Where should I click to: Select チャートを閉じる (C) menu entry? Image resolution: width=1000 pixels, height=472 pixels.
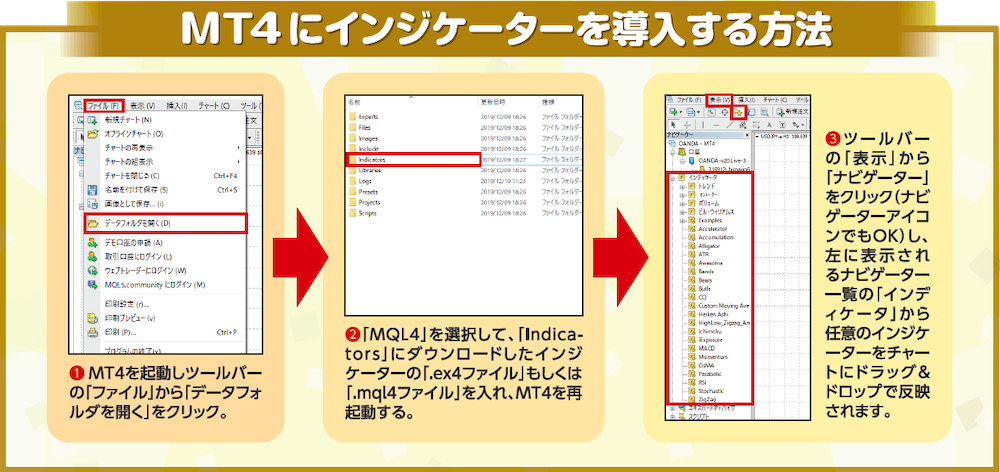click(x=132, y=175)
